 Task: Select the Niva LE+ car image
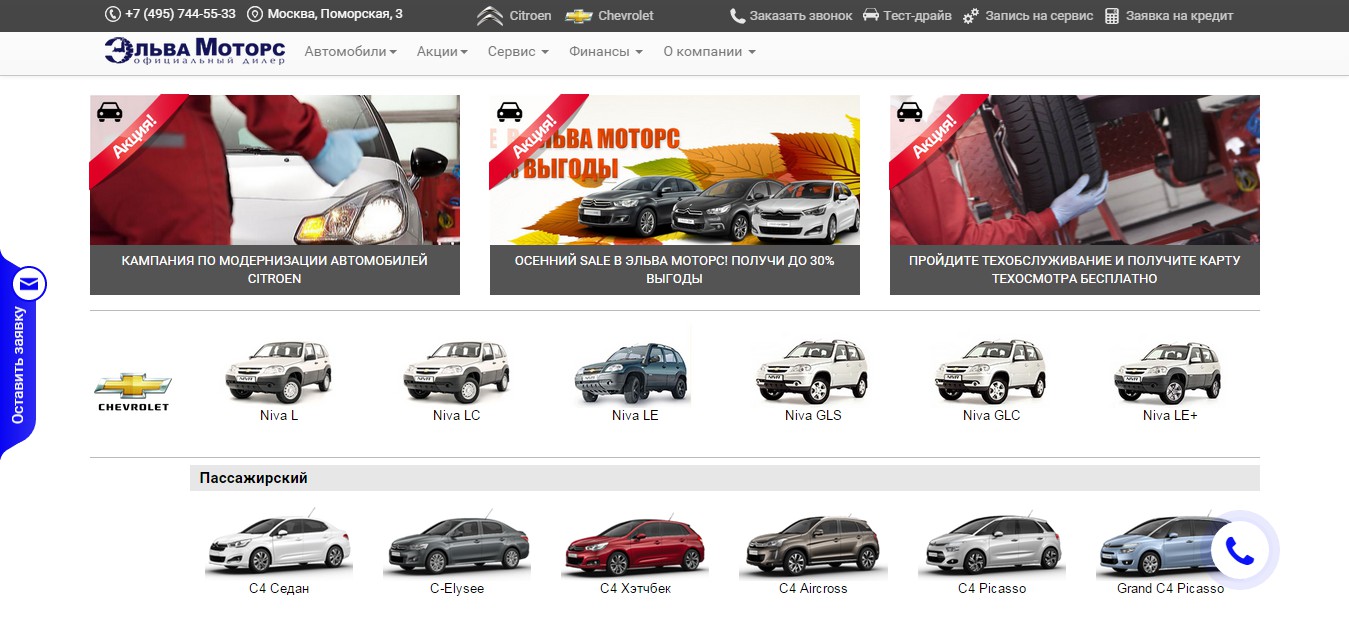tap(1170, 371)
